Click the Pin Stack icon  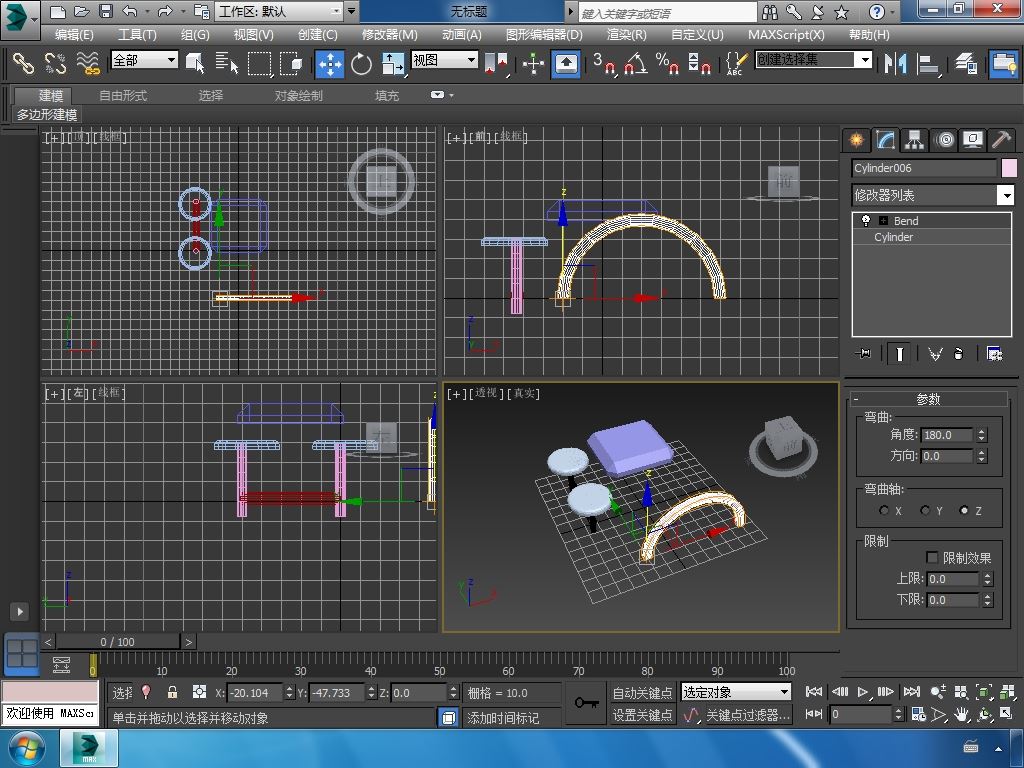pos(864,354)
